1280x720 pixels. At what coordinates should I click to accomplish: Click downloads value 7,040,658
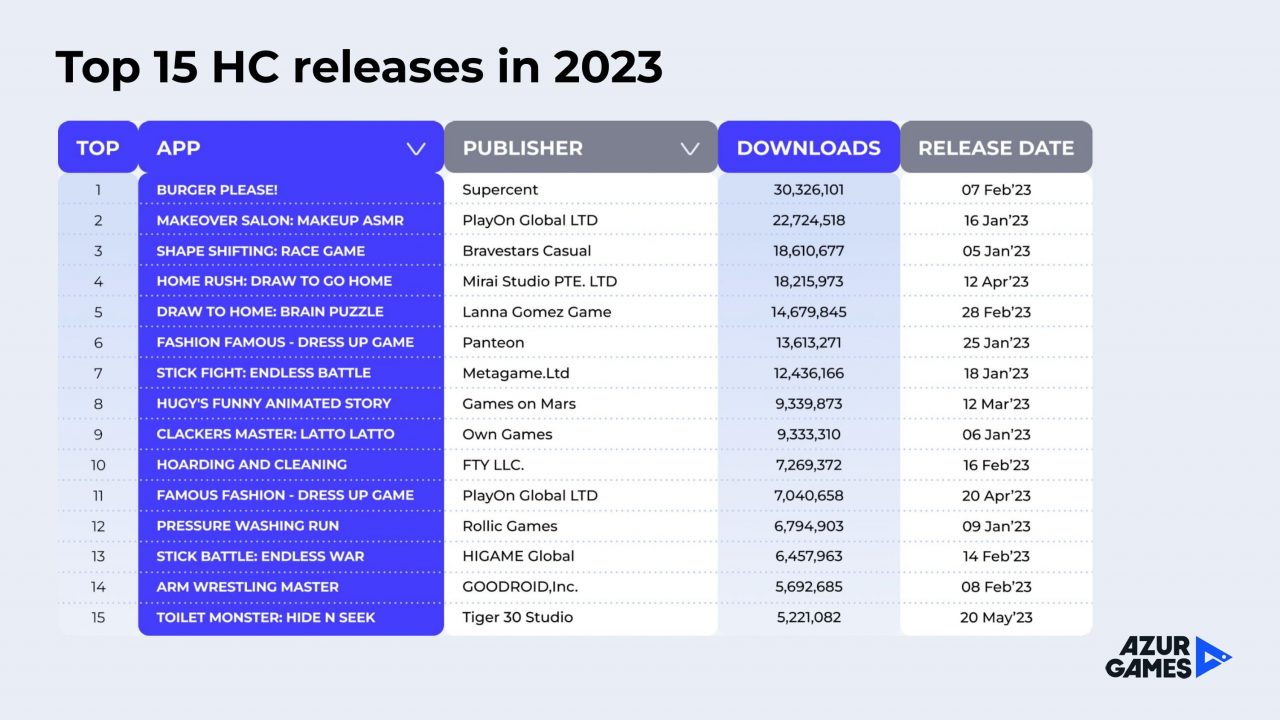pyautogui.click(x=809, y=495)
